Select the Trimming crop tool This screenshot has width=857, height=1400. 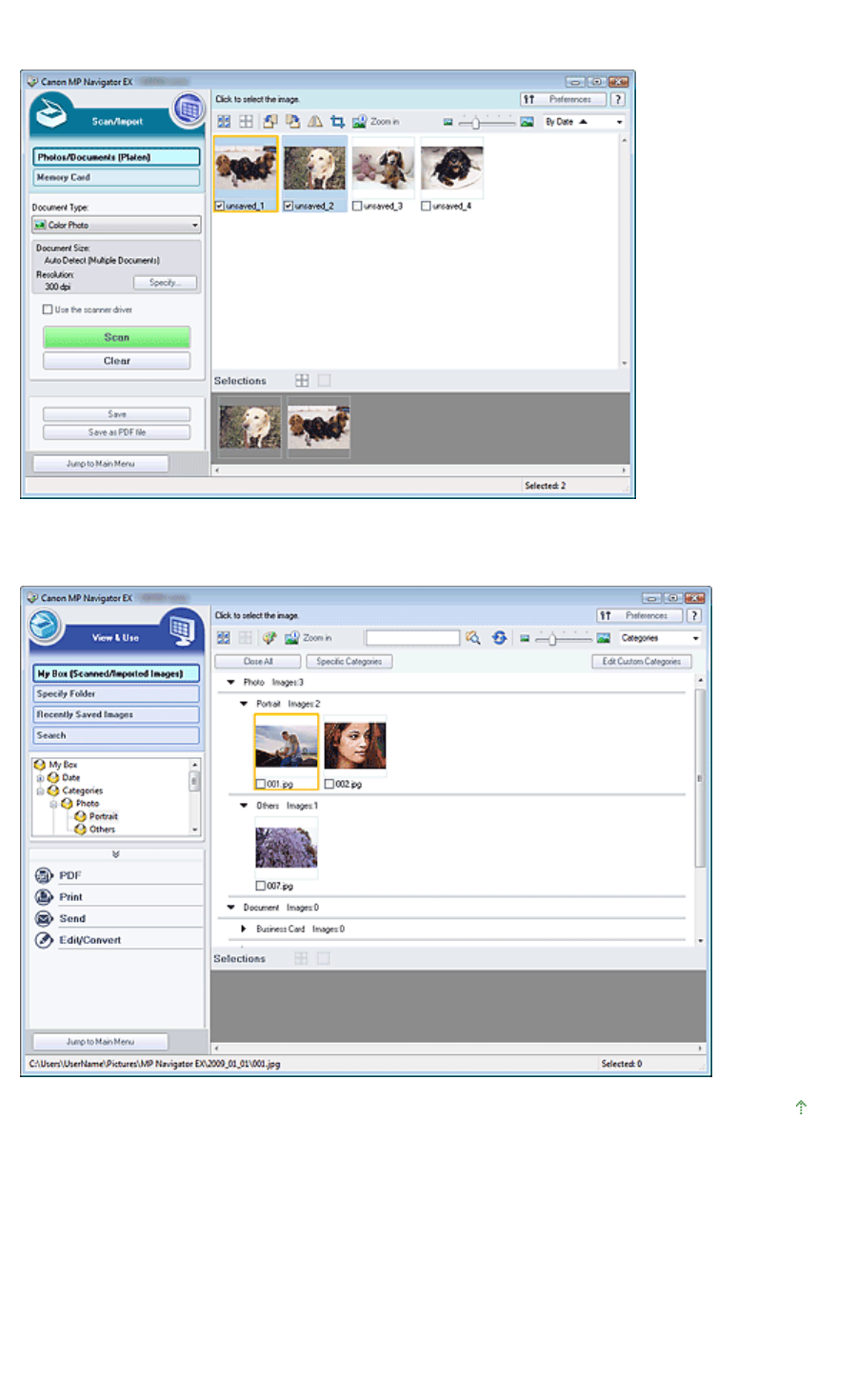point(337,122)
